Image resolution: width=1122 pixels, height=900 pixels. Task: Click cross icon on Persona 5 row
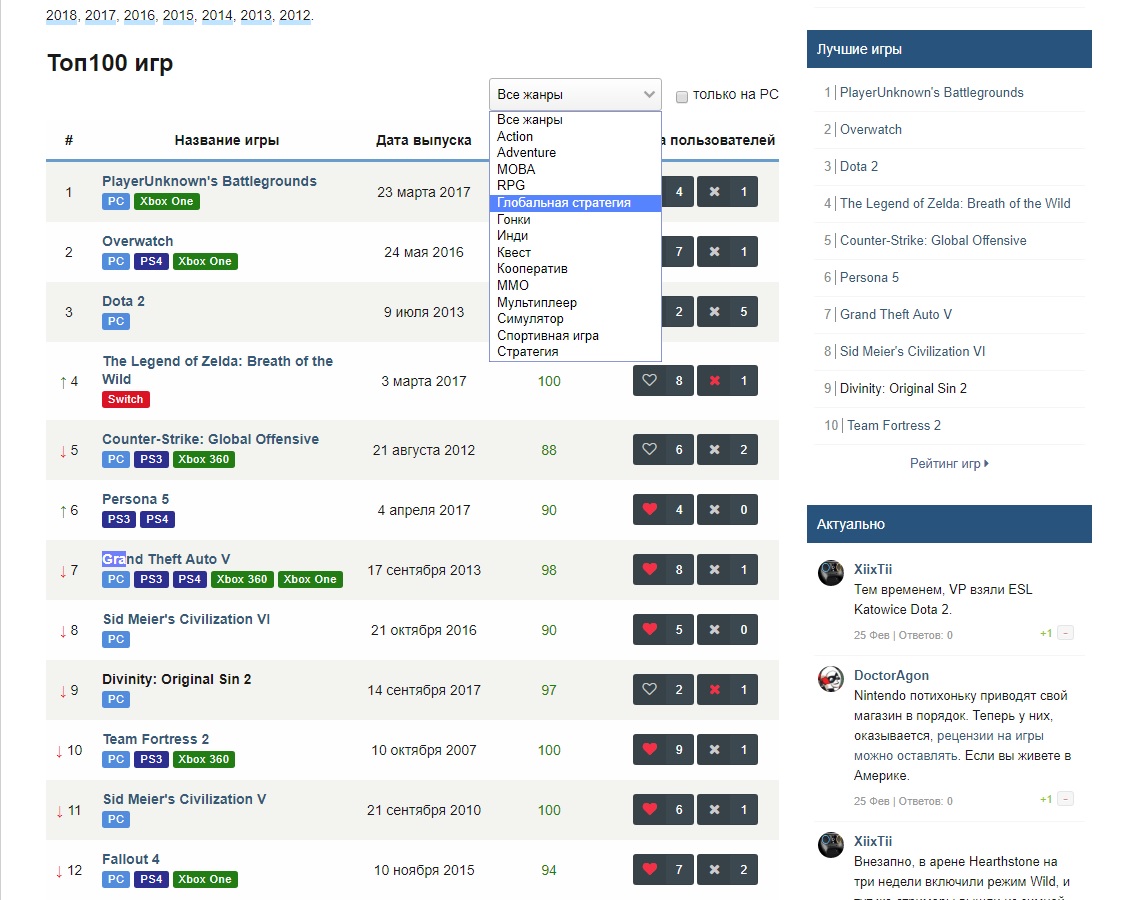click(714, 509)
